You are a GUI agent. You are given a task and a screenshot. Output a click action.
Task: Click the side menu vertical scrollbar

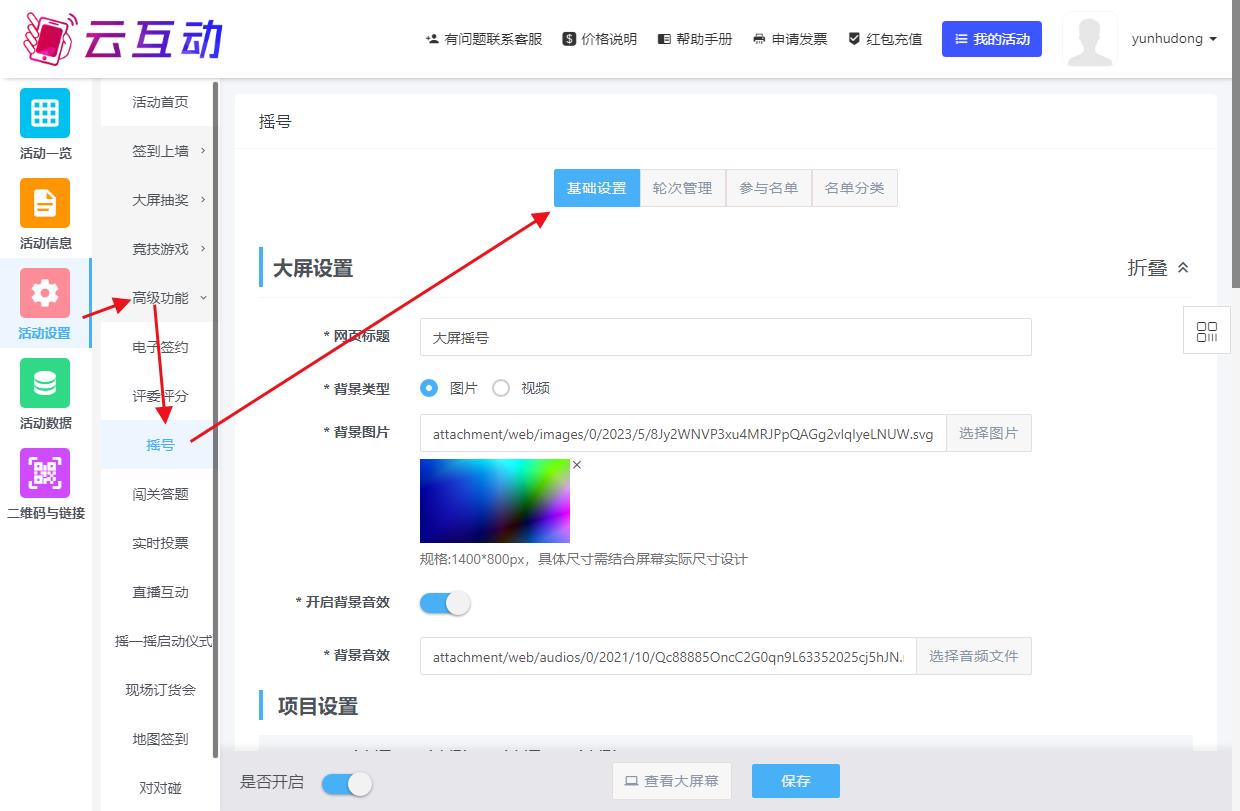point(216,420)
